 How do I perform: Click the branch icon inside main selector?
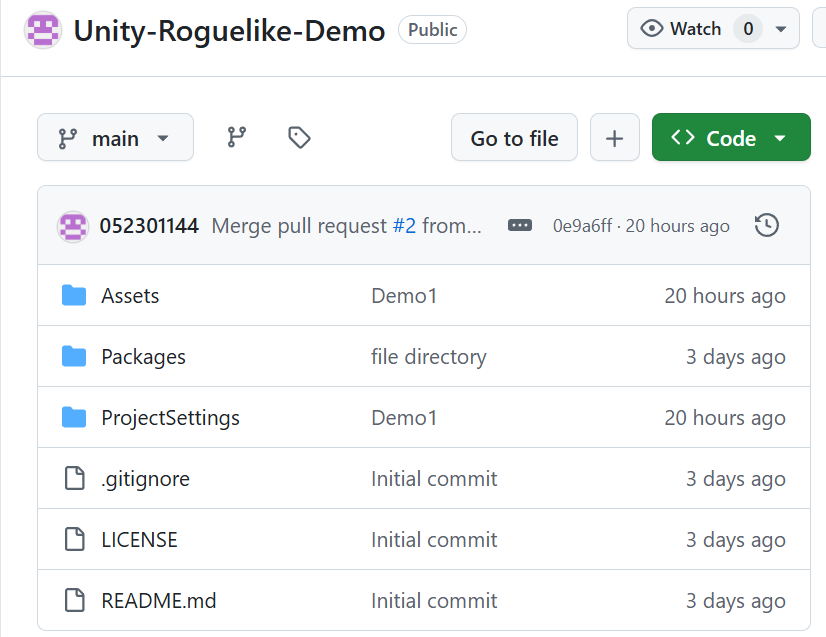click(67, 139)
